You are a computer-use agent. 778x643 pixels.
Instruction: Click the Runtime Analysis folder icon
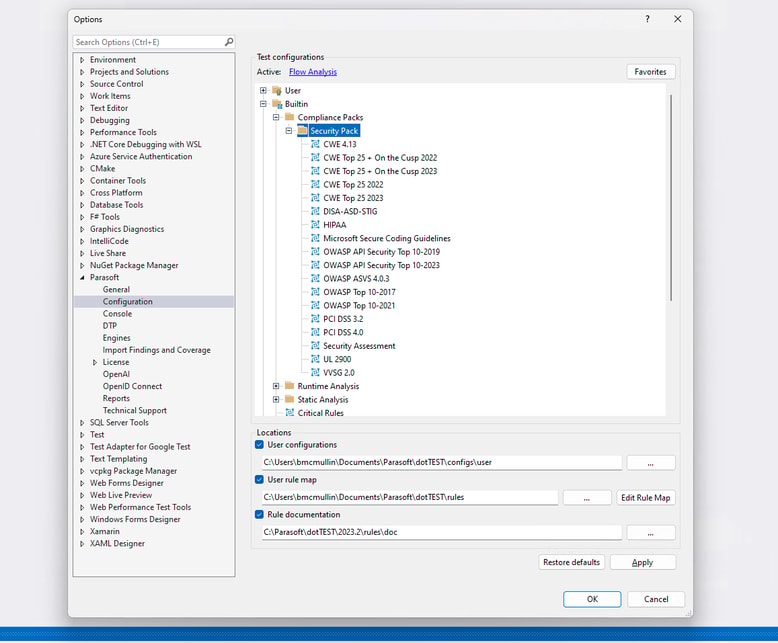[x=290, y=386]
